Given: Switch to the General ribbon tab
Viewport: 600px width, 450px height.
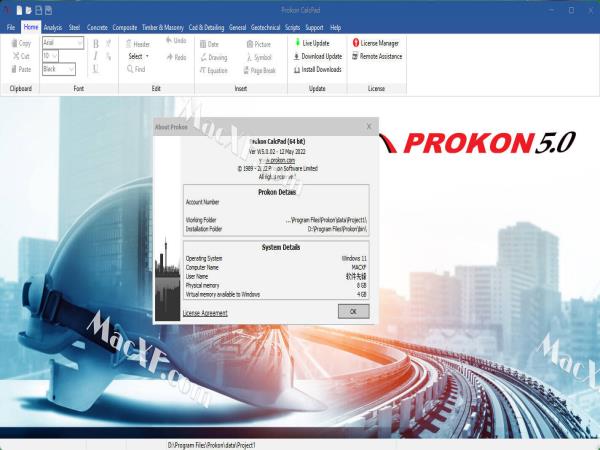Looking at the screenshot, I should click(238, 28).
